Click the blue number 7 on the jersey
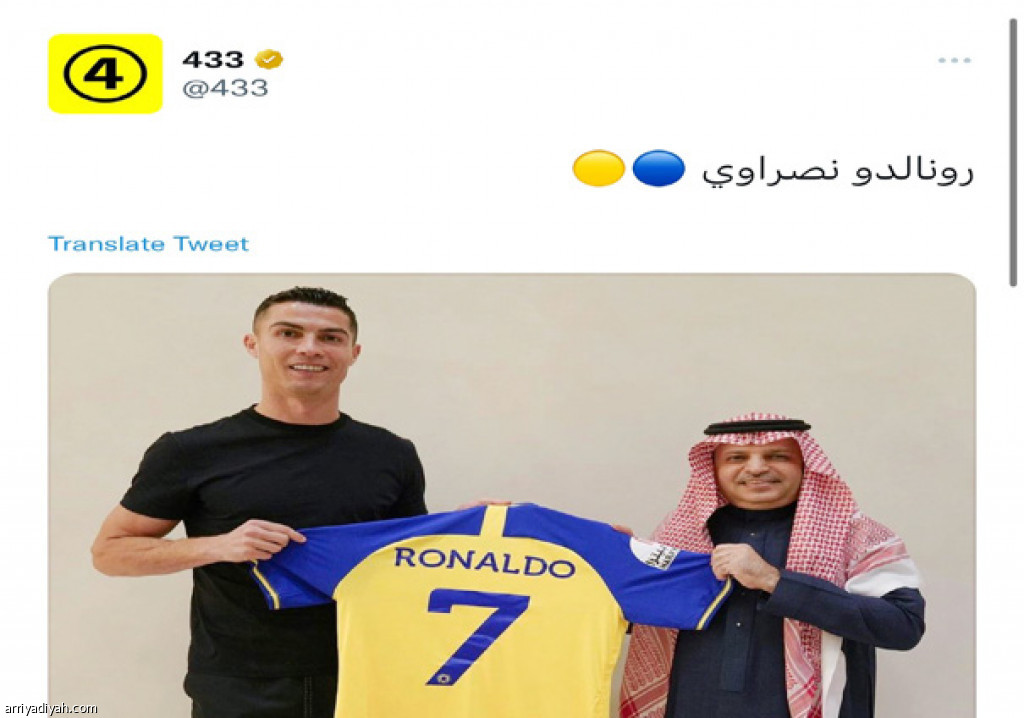Screen dimensions: 1024x718 477,636
